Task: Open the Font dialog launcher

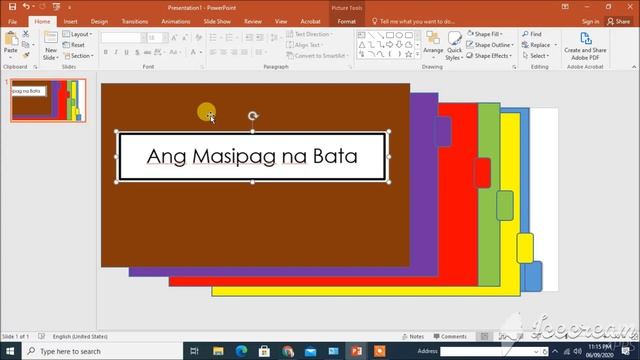Action: pos(202,67)
